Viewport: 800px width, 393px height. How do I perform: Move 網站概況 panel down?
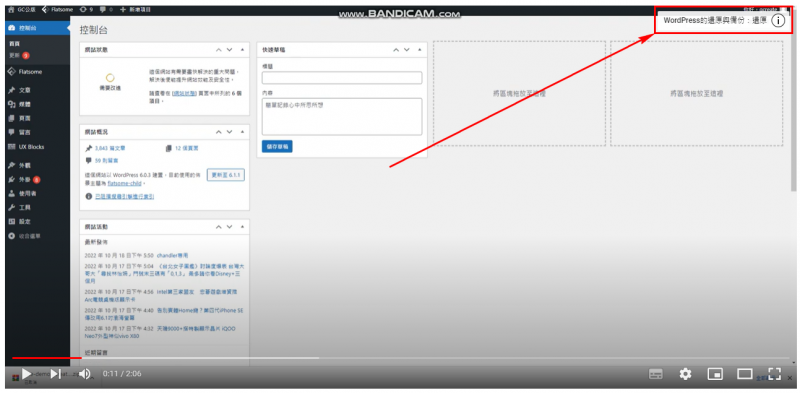[x=230, y=132]
